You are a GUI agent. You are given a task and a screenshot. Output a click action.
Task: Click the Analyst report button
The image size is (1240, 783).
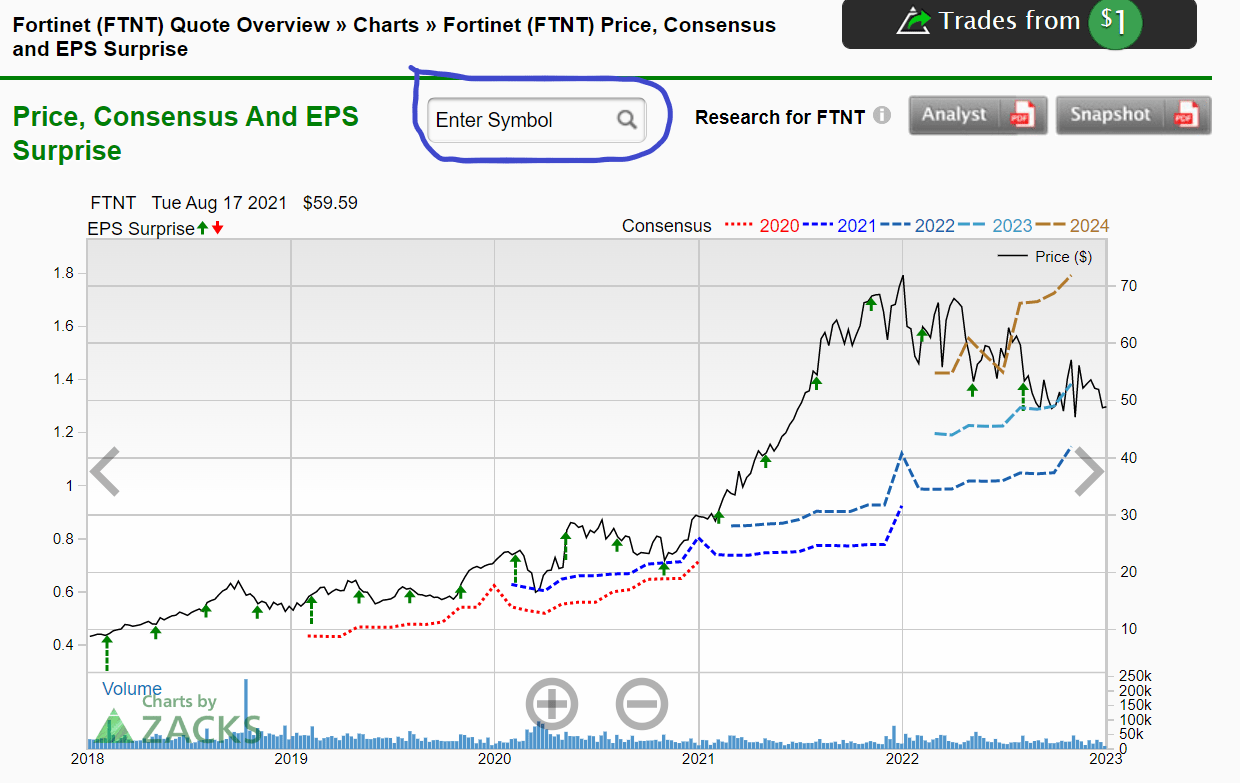coord(978,115)
